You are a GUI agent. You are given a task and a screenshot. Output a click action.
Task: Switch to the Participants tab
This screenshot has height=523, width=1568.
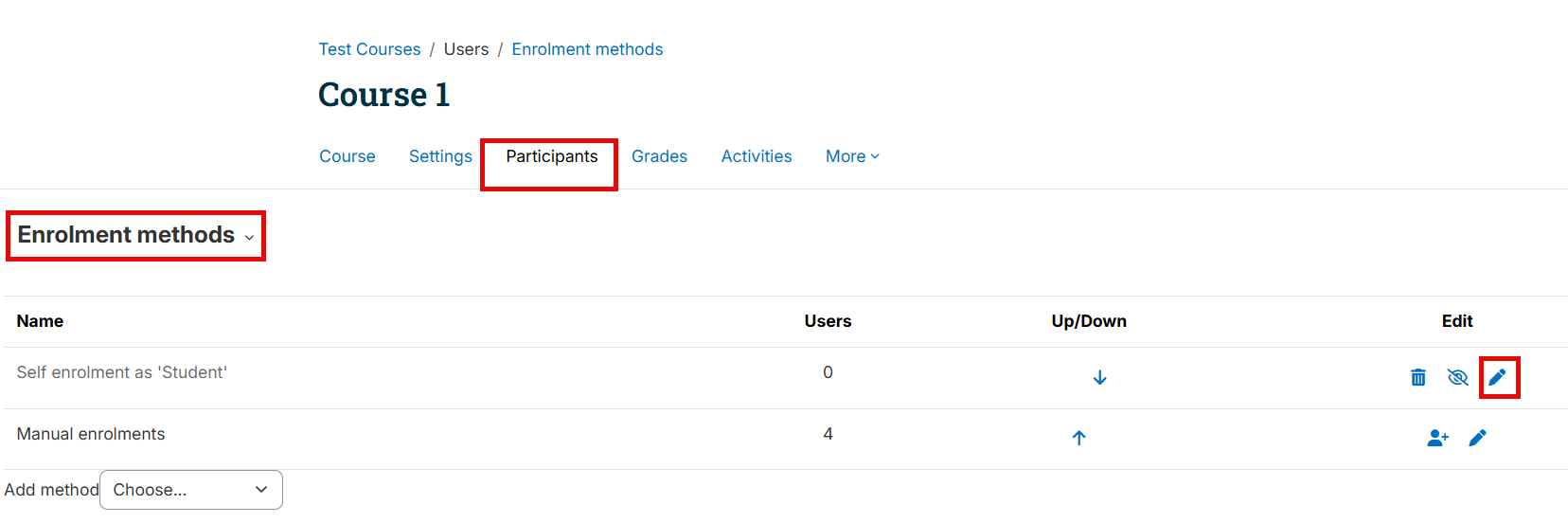click(x=552, y=156)
